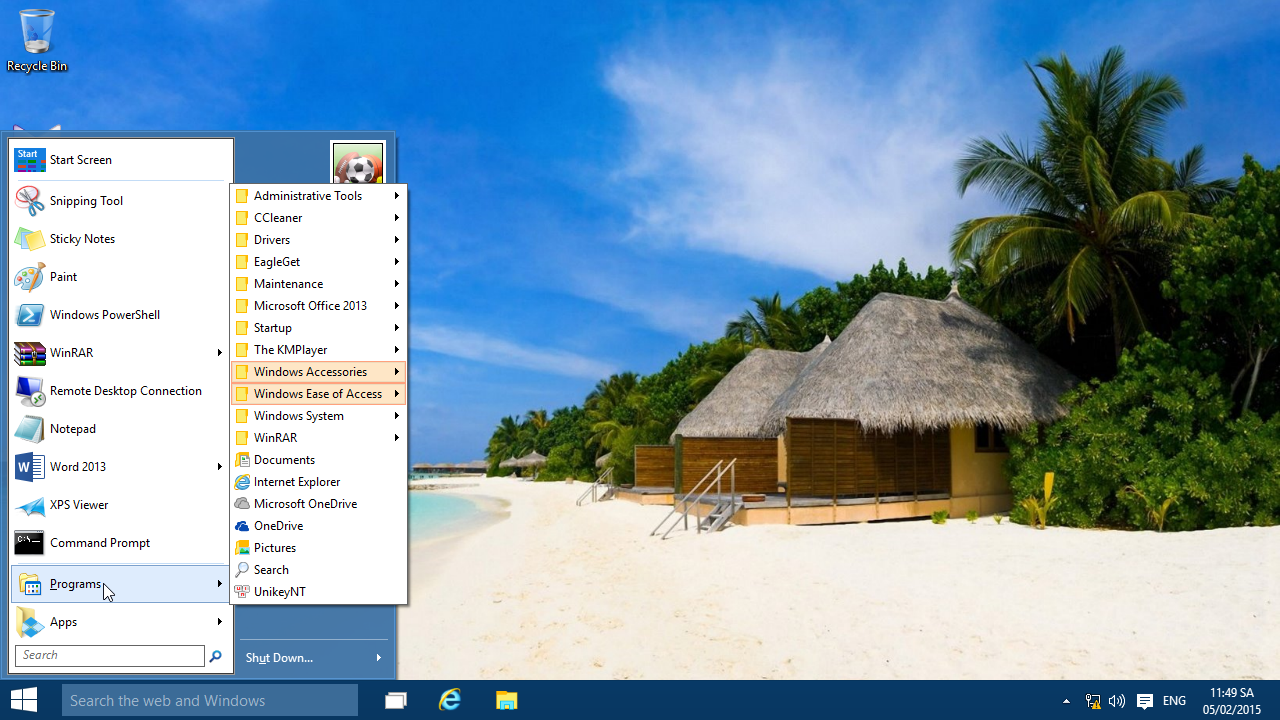This screenshot has height=720, width=1280.
Task: Expand the Shut Down options arrow
Action: click(x=378, y=658)
